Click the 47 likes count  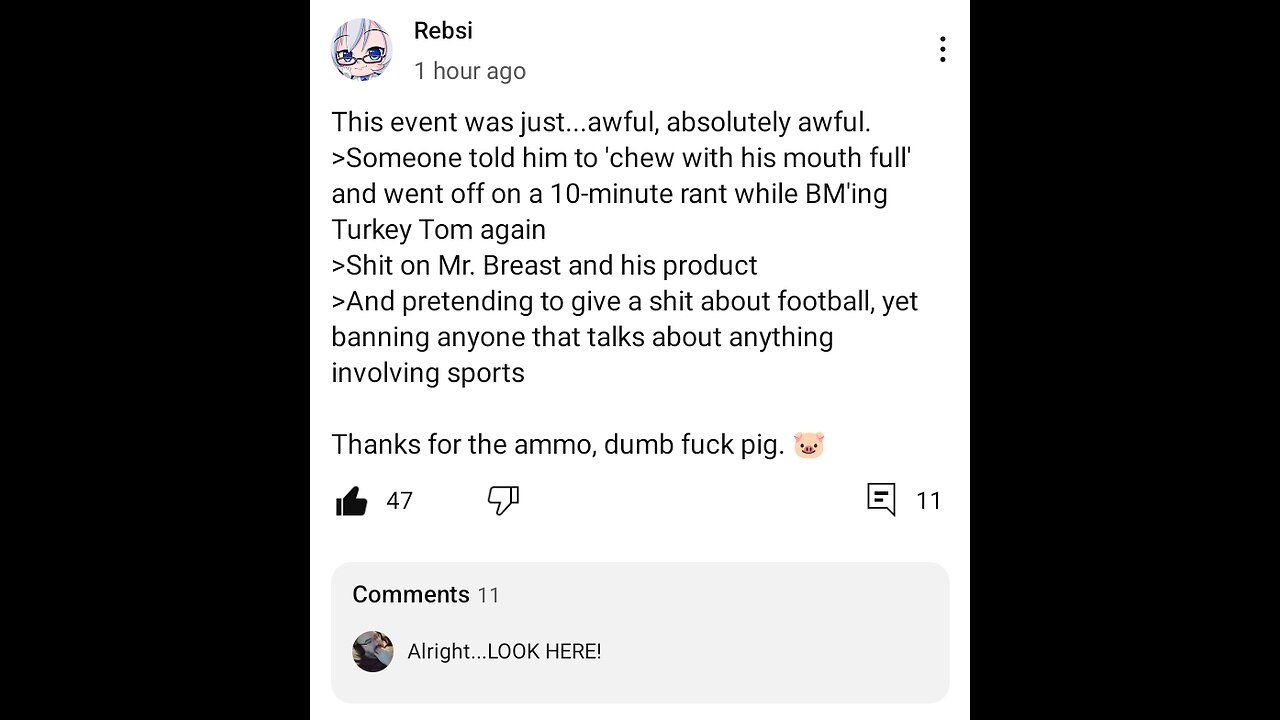click(400, 501)
